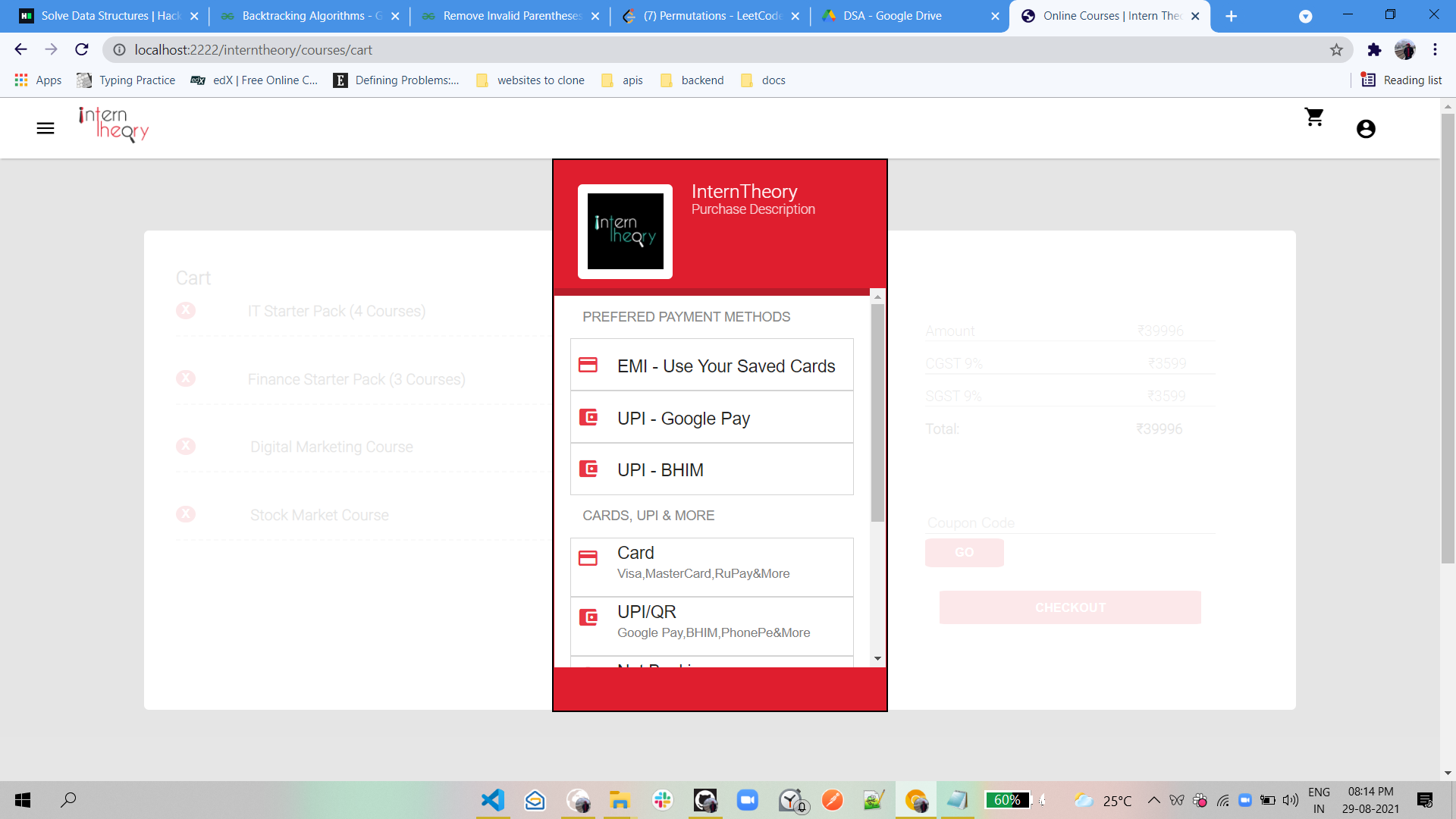Viewport: 1456px width, 819px height.
Task: Open the shopping cart icon
Action: 1314,118
